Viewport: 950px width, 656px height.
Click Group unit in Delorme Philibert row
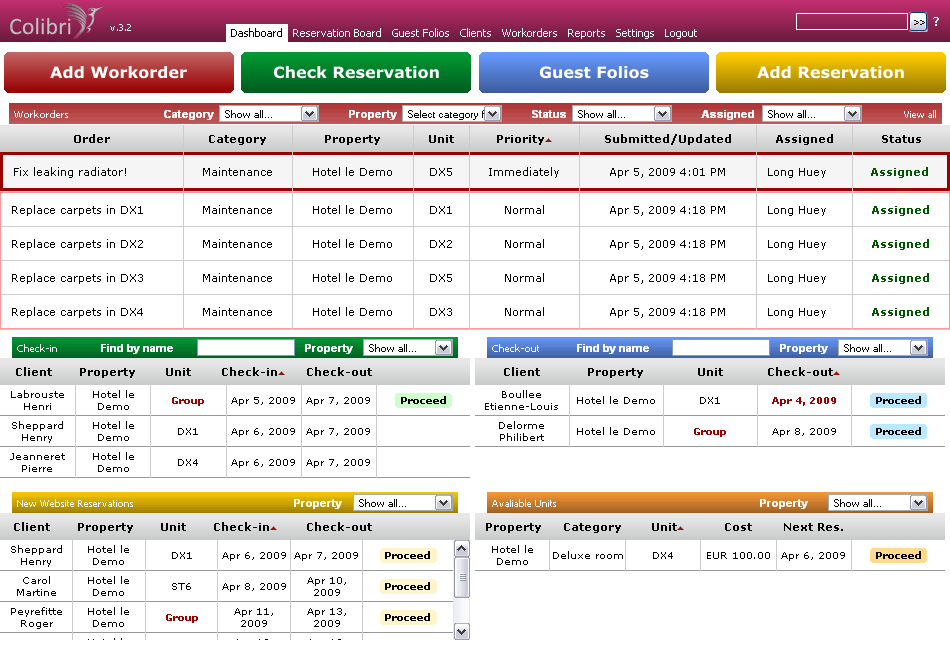click(709, 431)
